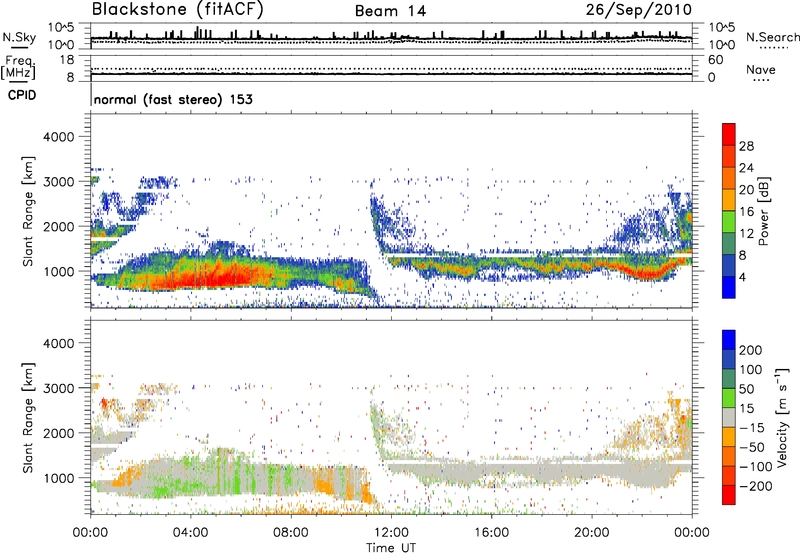
Task: Select the power panel 'Slant Range [km]' label
Action: coord(29,211)
